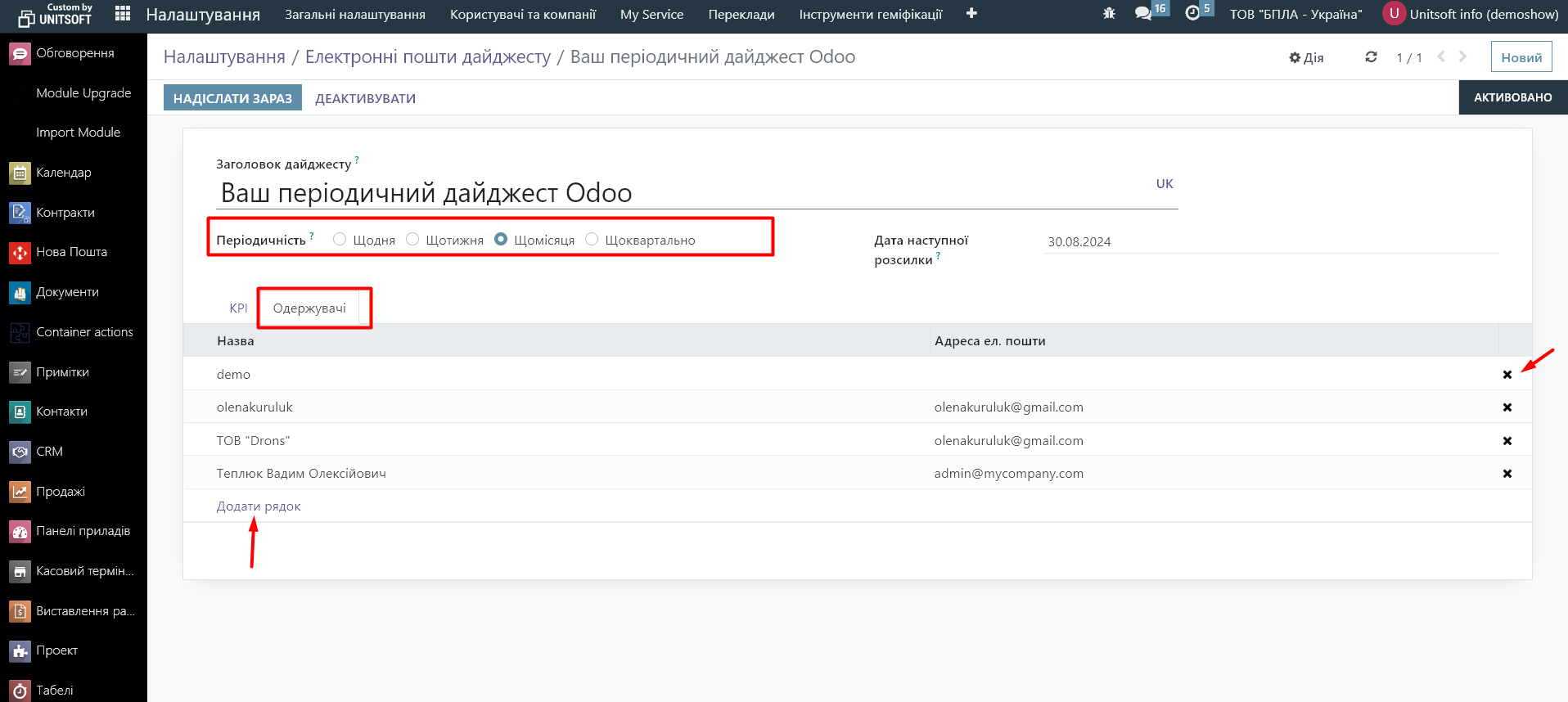Remove the demo recipient row
Viewport: 1568px width, 702px height.
tap(1507, 375)
